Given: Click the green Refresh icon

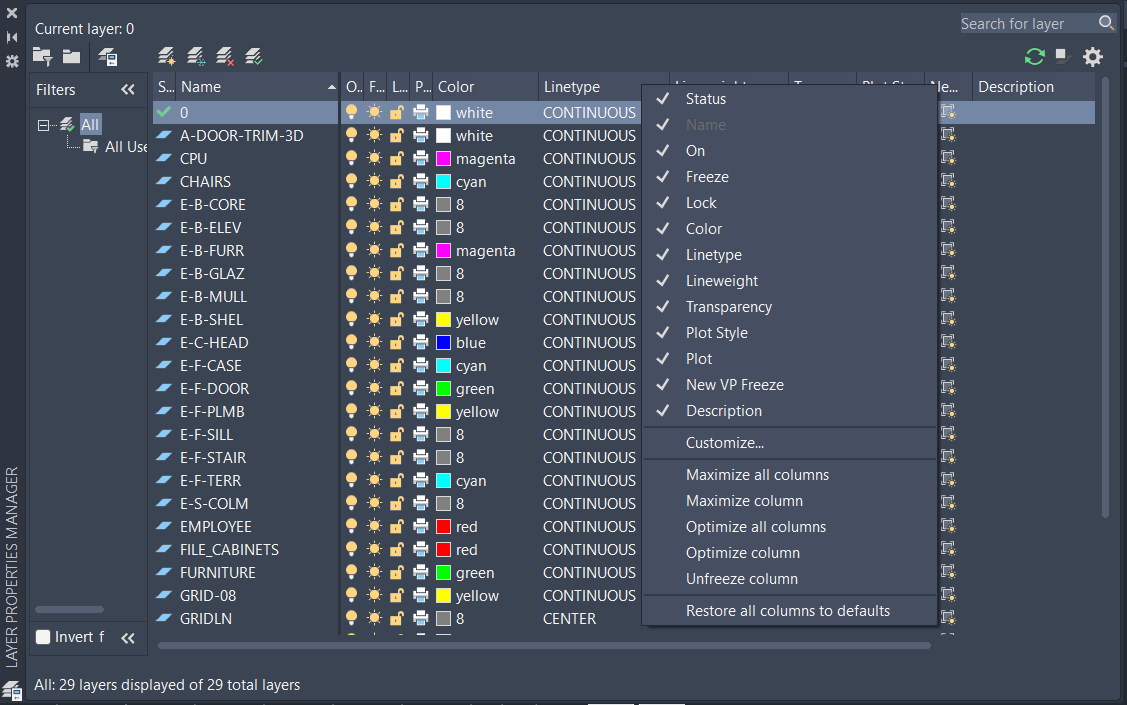Looking at the screenshot, I should tap(1034, 56).
